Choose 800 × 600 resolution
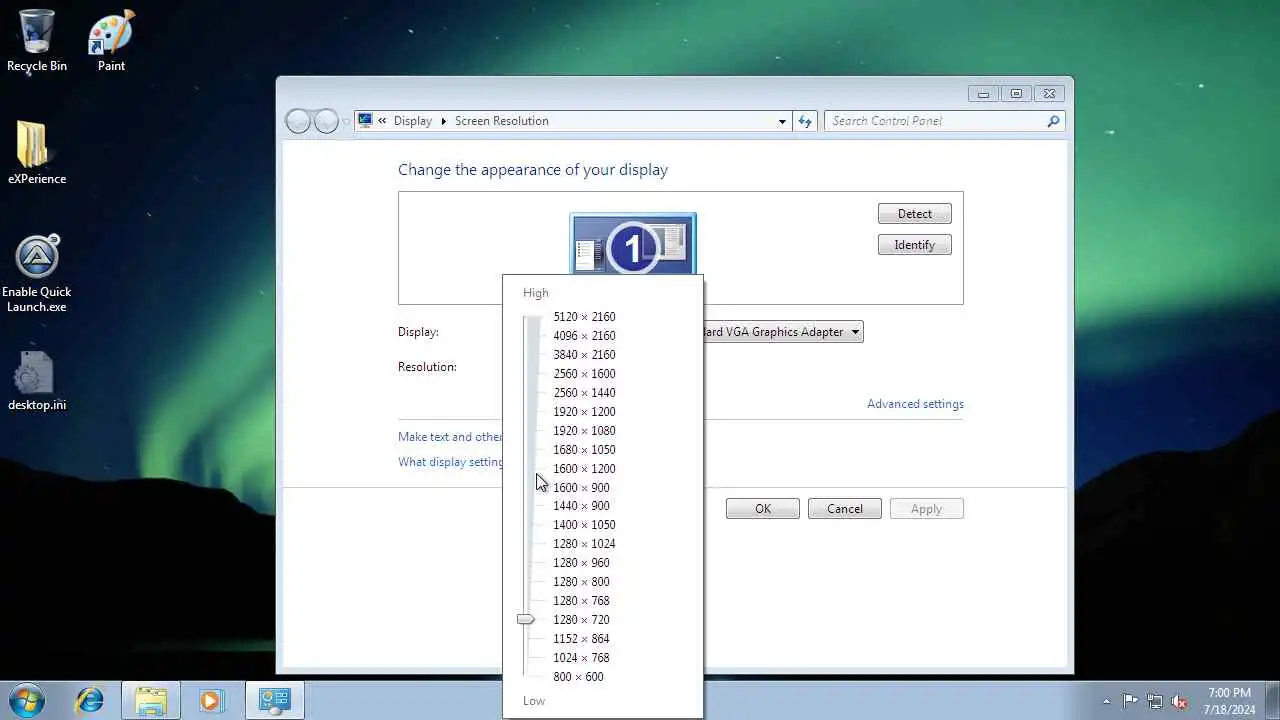 point(578,677)
